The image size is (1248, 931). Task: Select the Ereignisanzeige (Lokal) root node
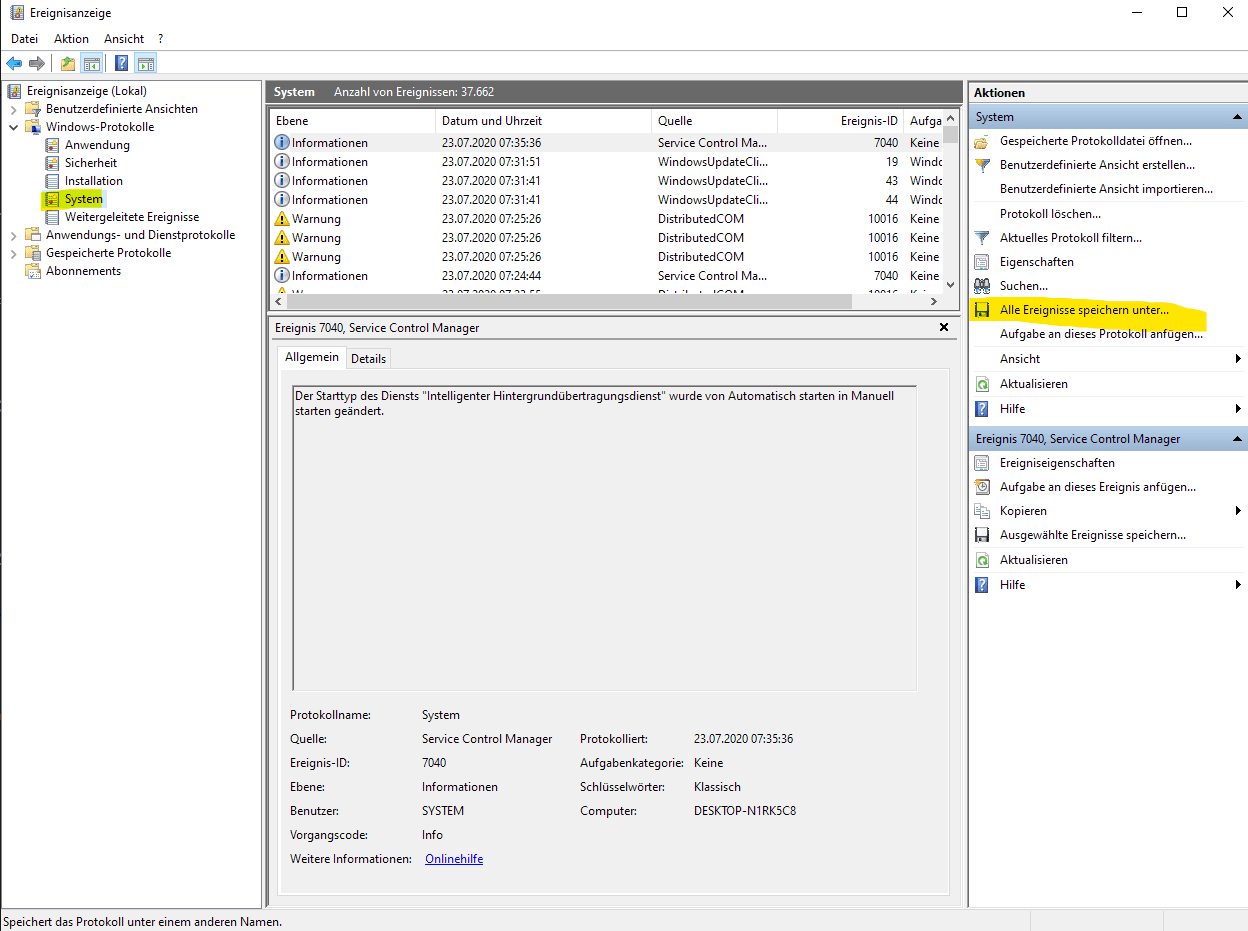pyautogui.click(x=86, y=91)
